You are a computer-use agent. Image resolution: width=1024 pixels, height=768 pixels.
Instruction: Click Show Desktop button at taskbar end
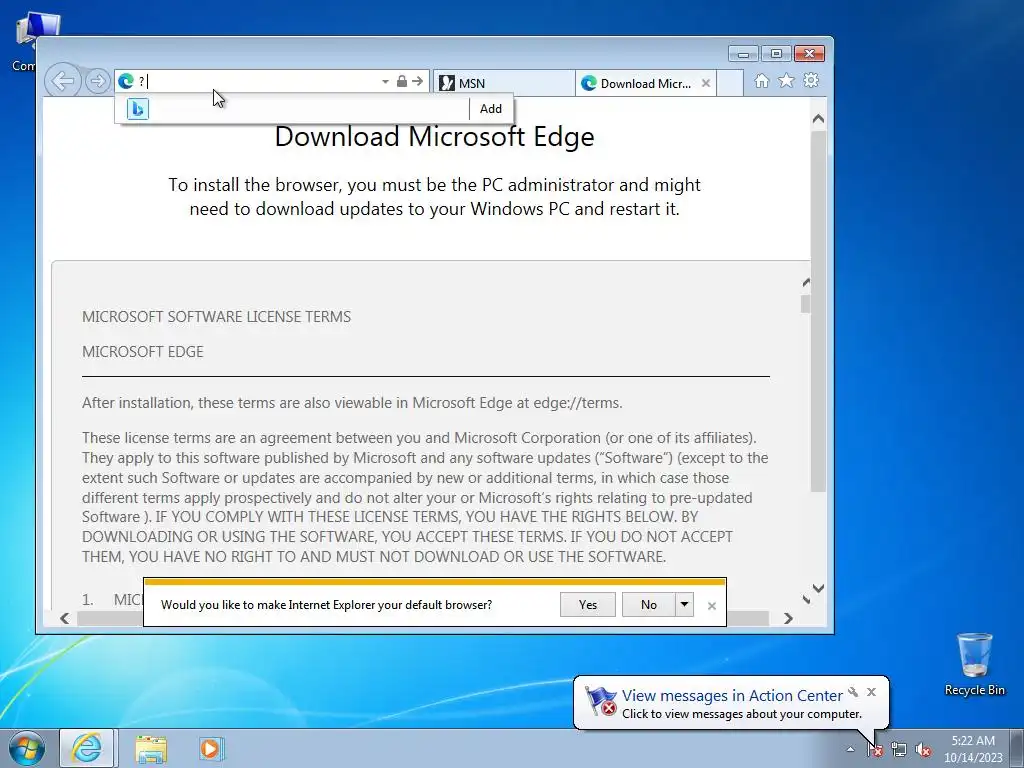click(1017, 748)
